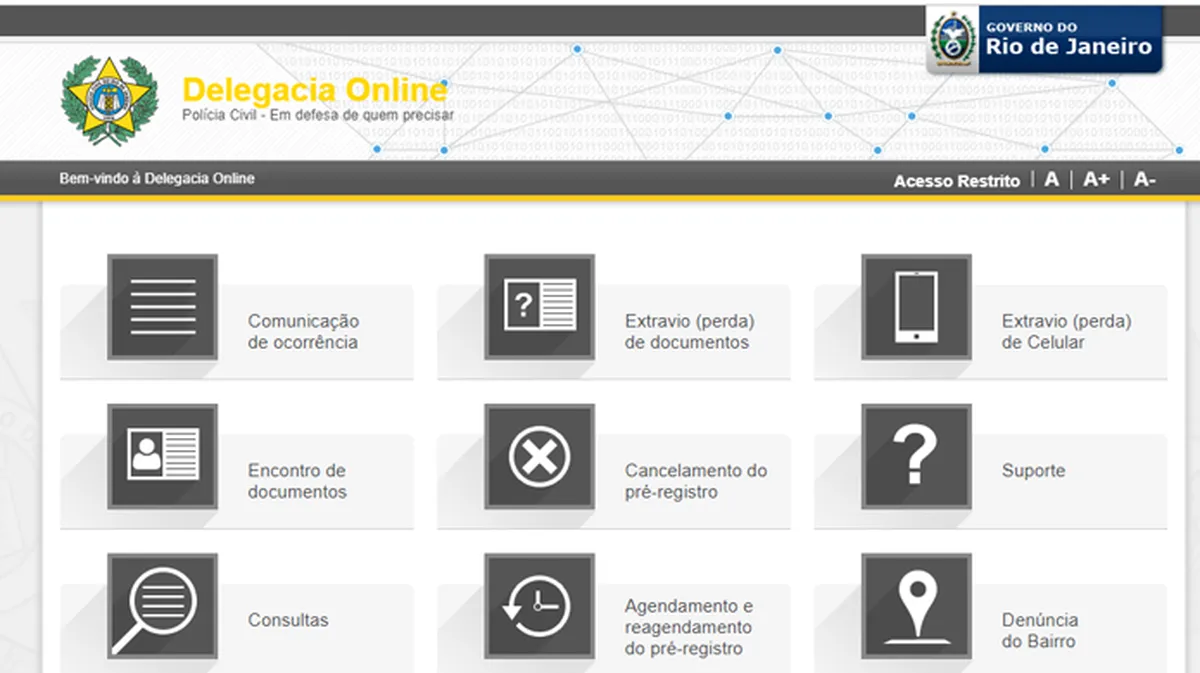
Task: Click "Agendamento e reagendamento do pré-registro" text
Action: click(x=689, y=627)
